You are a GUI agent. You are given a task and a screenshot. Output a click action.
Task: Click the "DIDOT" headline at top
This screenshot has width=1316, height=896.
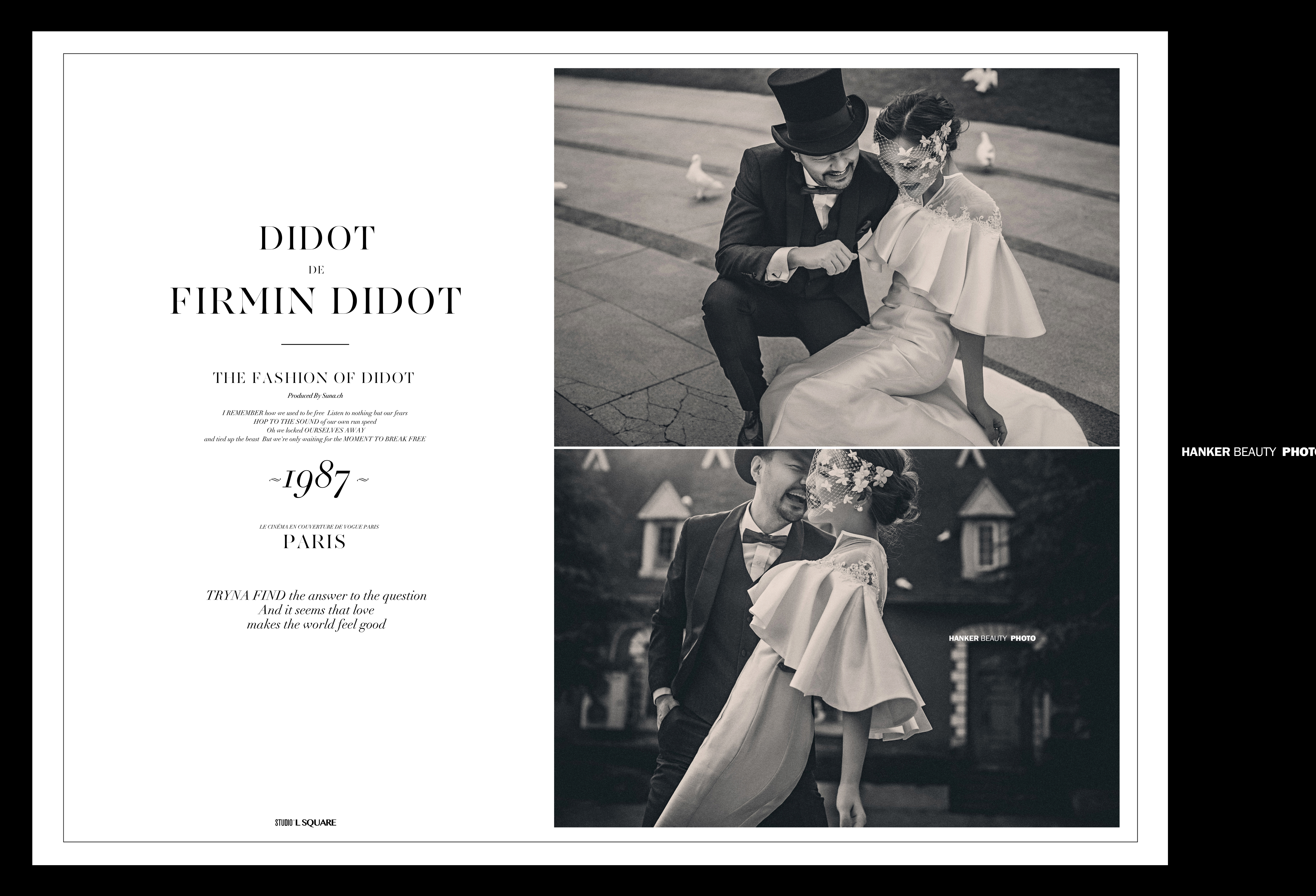point(317,238)
